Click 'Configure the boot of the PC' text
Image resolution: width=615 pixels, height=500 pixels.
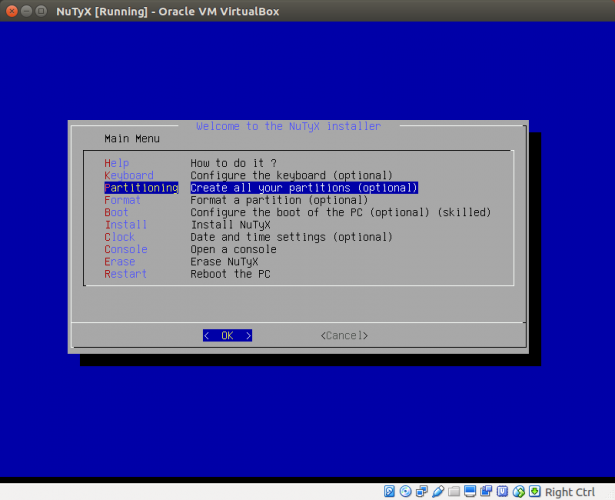(276, 212)
